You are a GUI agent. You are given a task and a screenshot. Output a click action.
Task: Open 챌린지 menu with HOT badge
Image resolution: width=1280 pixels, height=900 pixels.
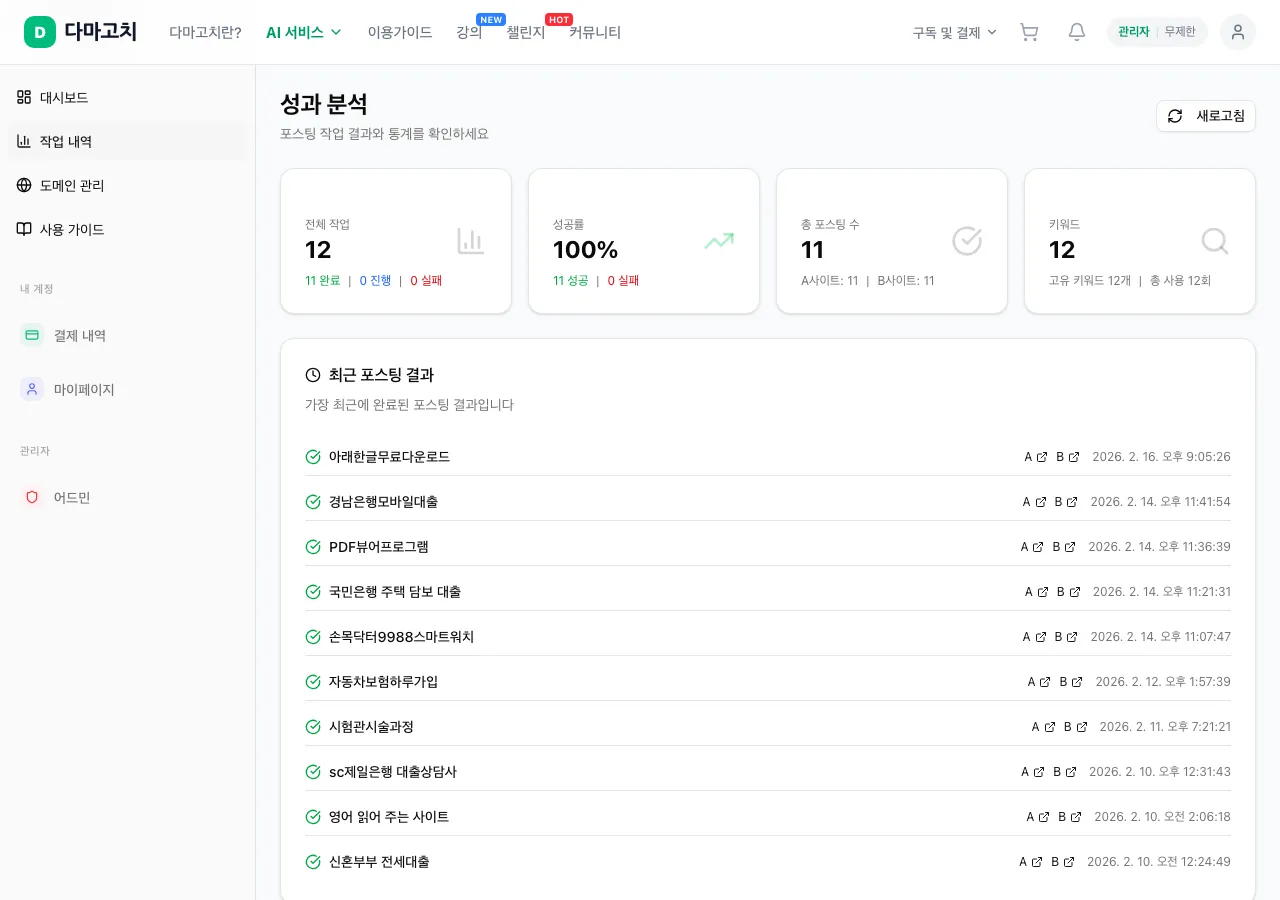pos(526,32)
